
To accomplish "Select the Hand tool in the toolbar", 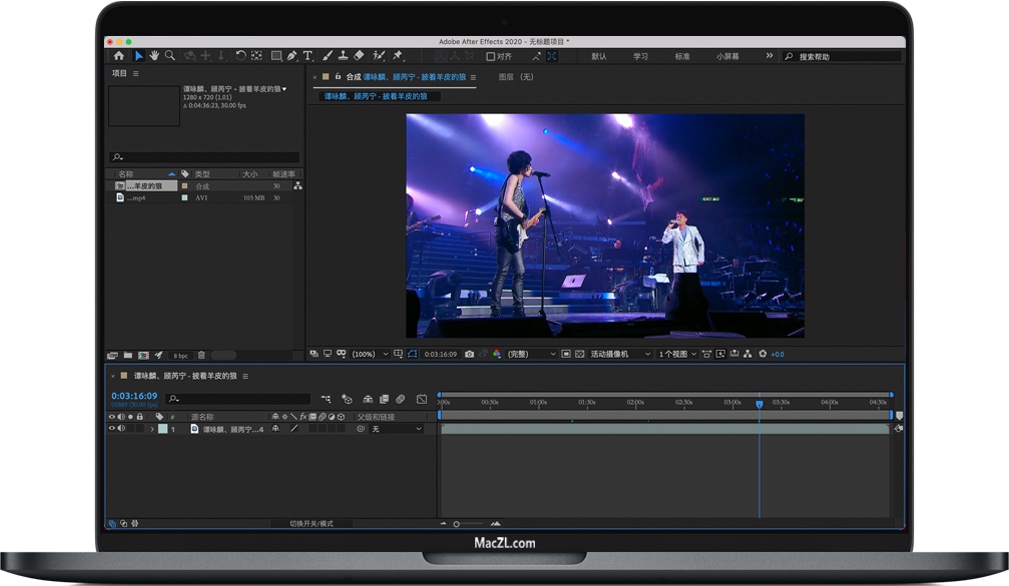I will pyautogui.click(x=153, y=55).
